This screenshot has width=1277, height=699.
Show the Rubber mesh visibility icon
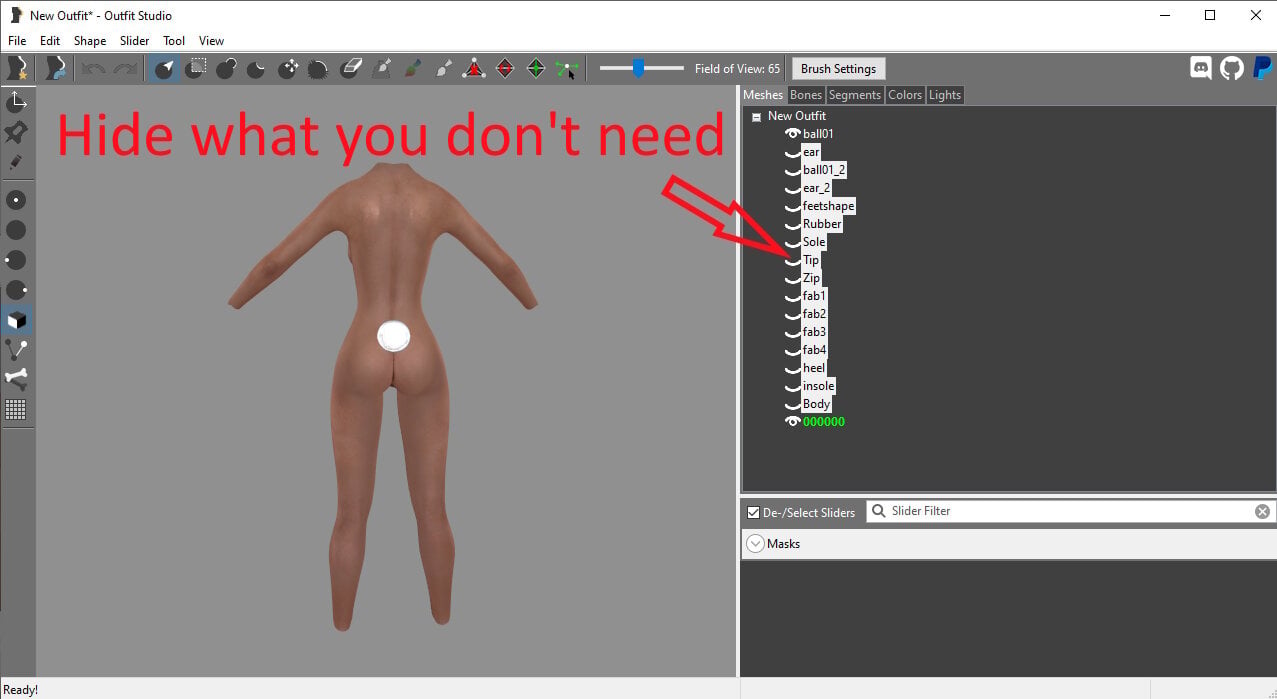click(793, 225)
